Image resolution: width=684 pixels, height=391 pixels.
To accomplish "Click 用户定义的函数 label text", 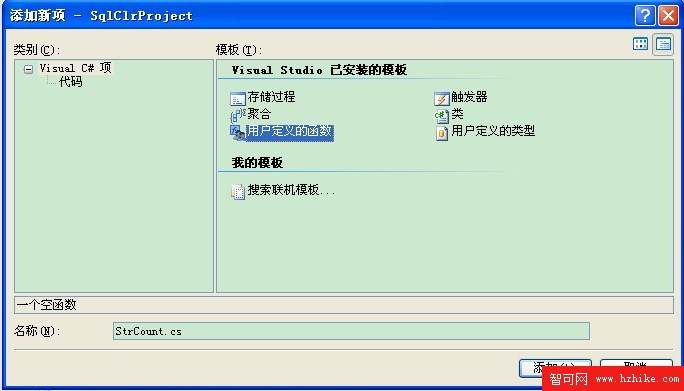I will point(290,131).
